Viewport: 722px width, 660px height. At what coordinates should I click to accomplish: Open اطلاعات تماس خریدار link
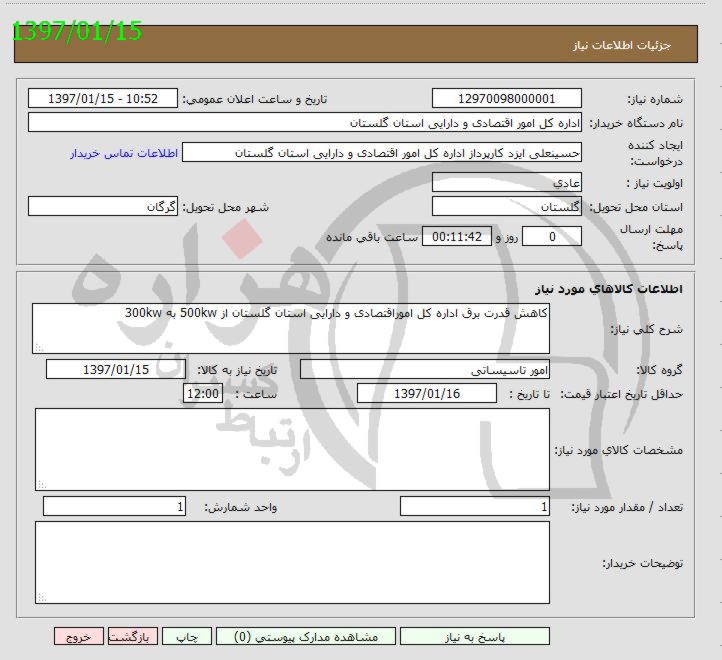124,153
